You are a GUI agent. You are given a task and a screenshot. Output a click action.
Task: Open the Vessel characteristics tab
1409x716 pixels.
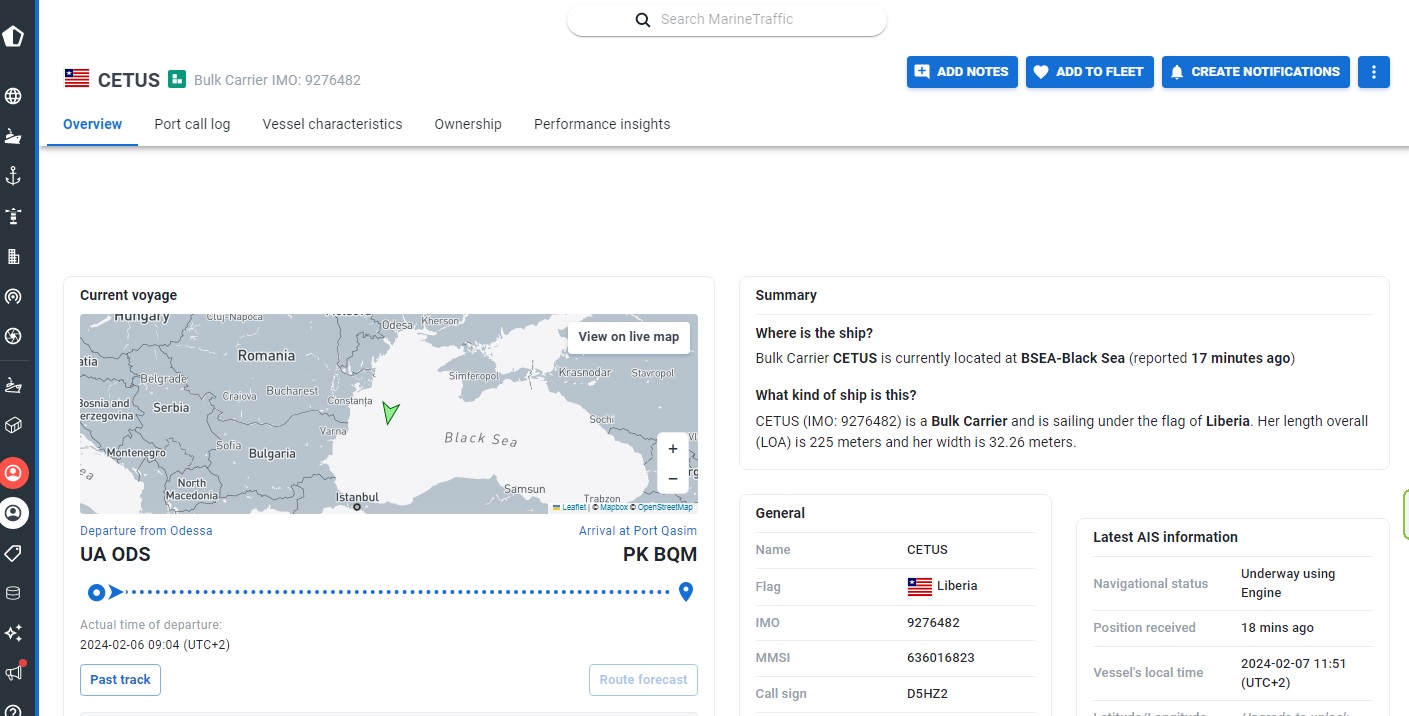(x=332, y=124)
